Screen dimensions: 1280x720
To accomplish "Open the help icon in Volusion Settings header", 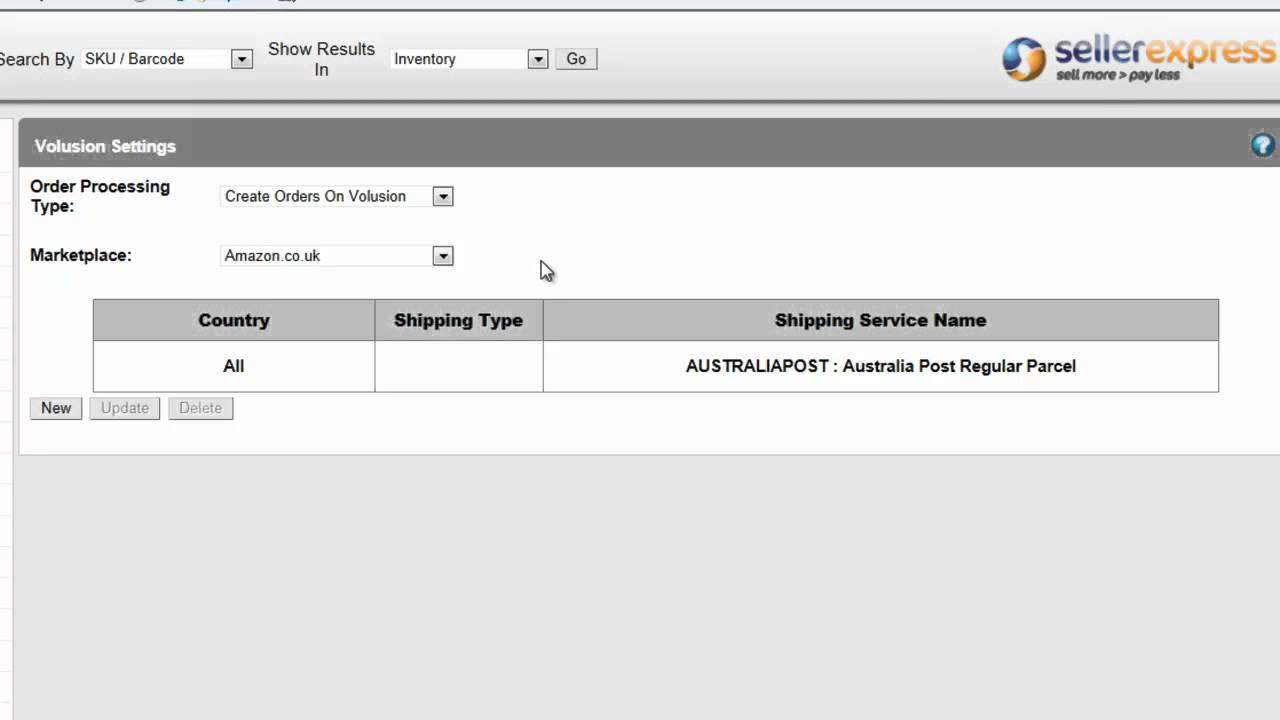I will tap(1263, 145).
